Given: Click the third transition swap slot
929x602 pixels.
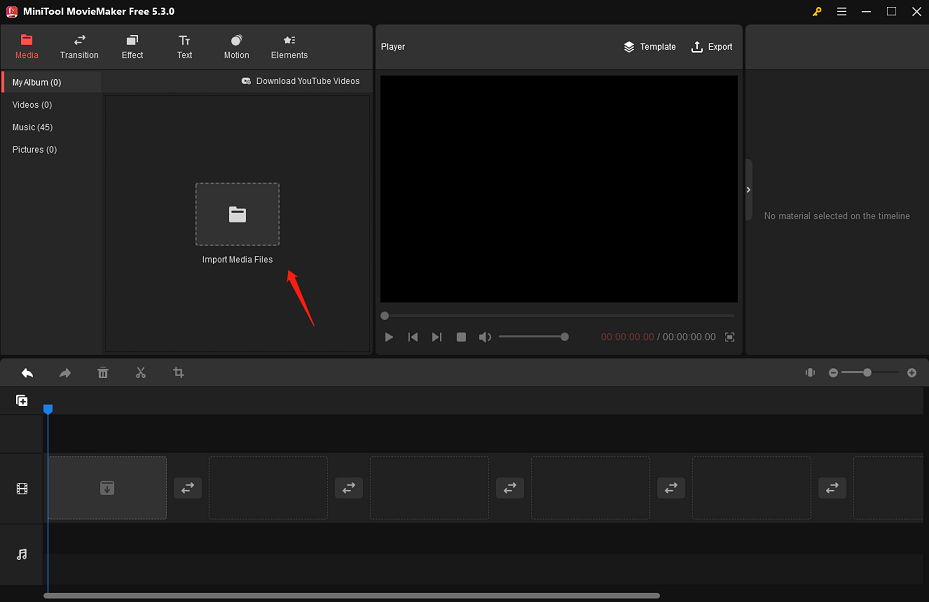Looking at the screenshot, I should (510, 488).
